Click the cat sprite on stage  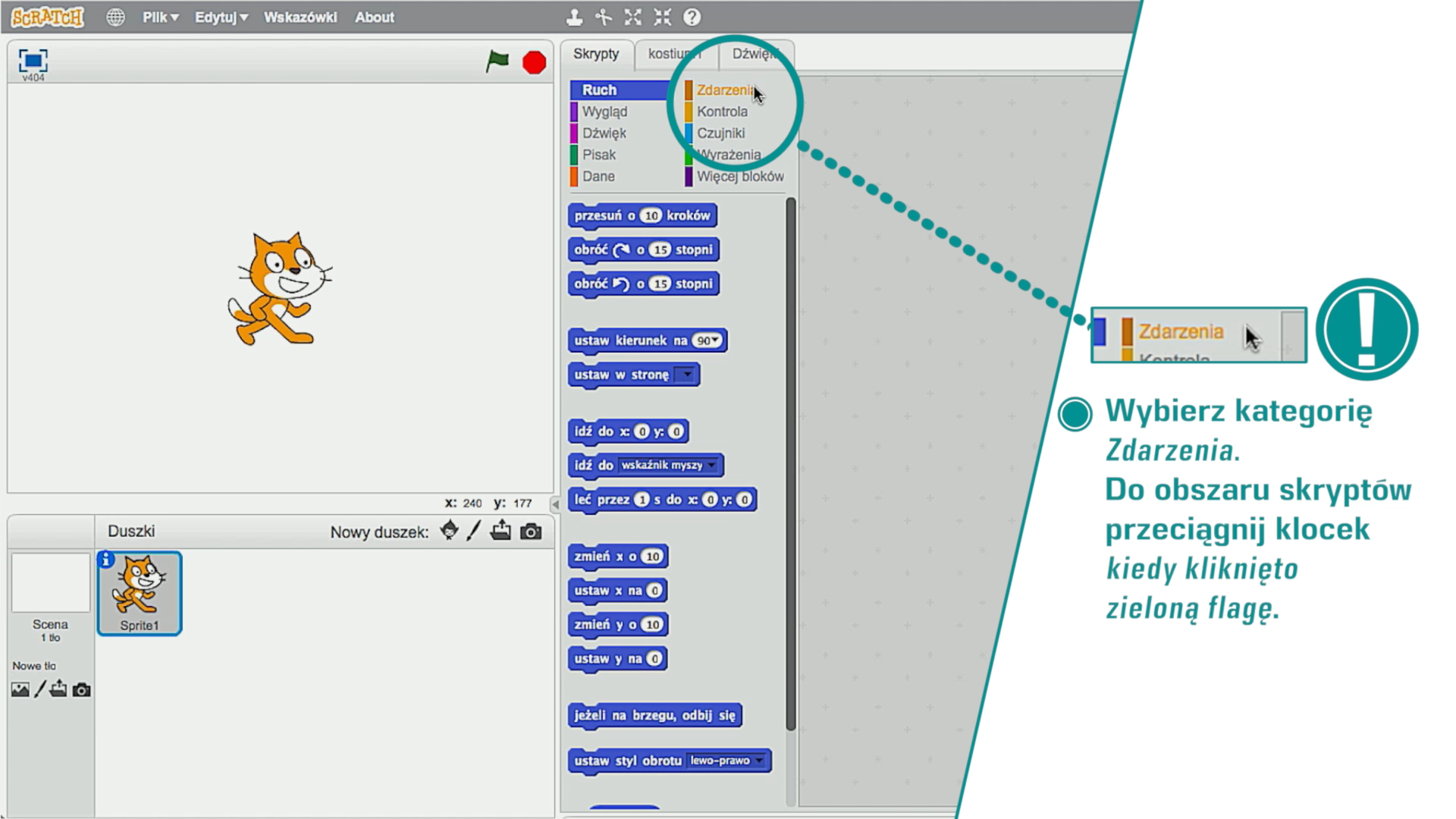pos(280,289)
